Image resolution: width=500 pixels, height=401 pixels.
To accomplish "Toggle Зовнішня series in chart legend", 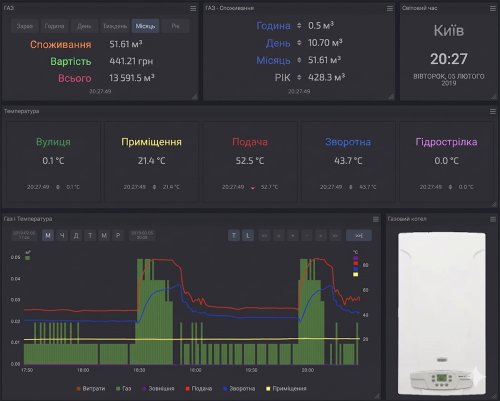I will click(158, 389).
